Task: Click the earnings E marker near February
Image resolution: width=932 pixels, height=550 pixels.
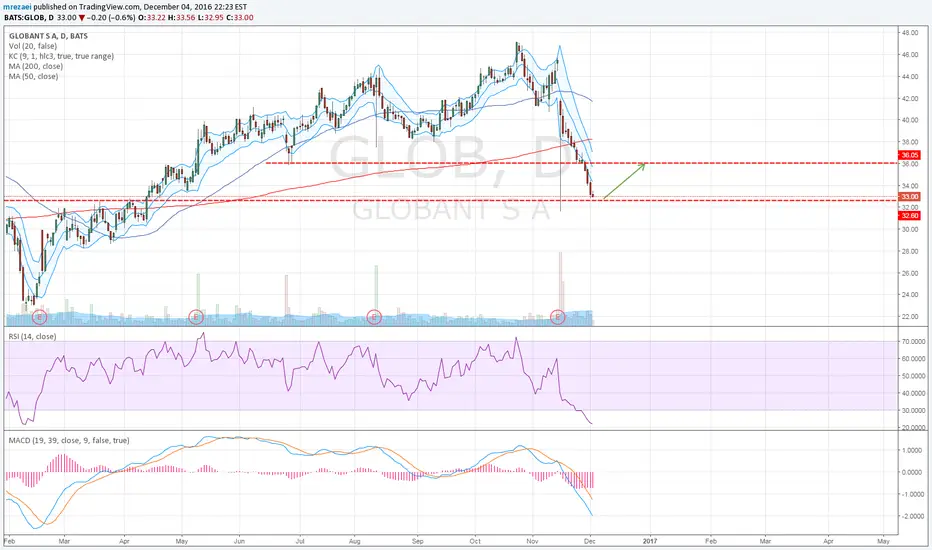Action: pos(39,317)
